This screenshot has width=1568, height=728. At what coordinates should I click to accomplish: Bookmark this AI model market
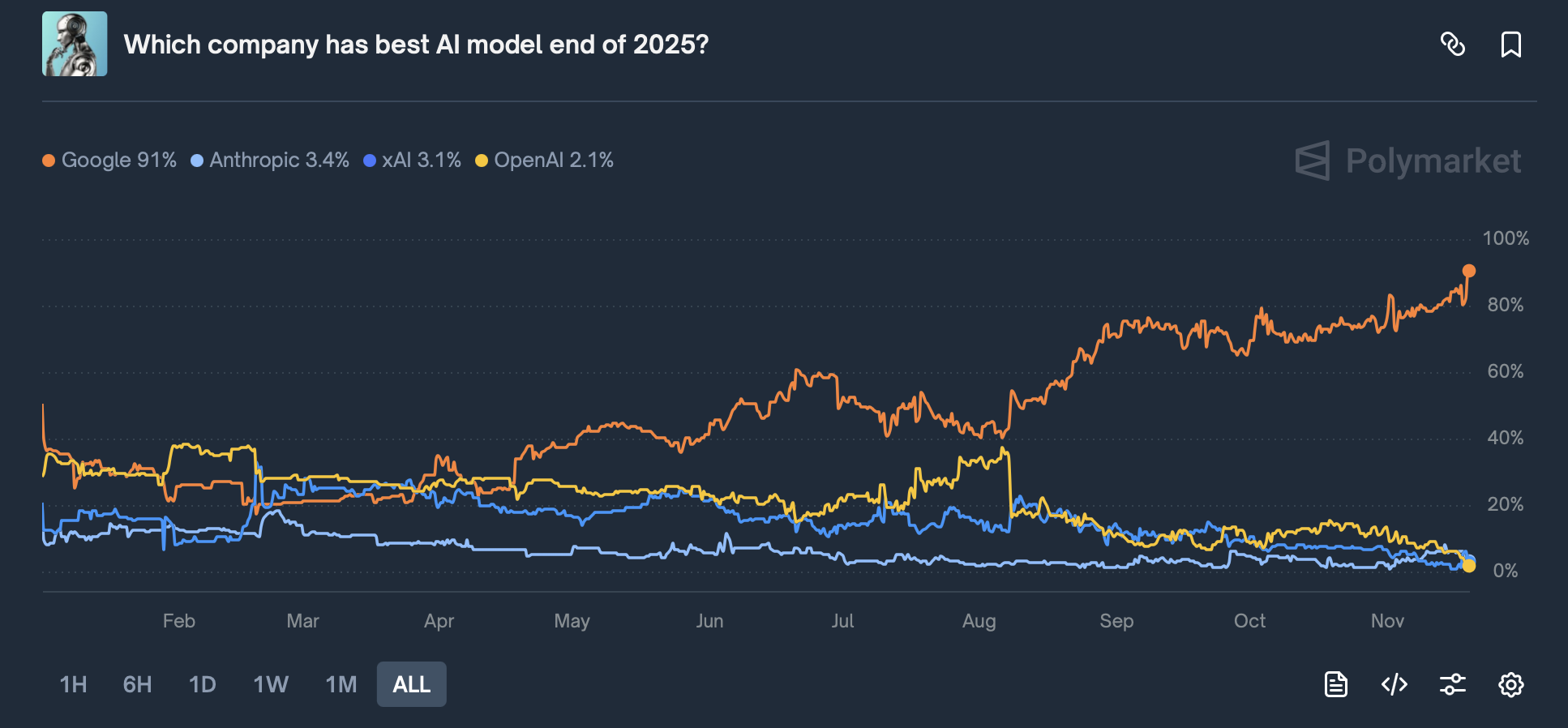[x=1510, y=44]
